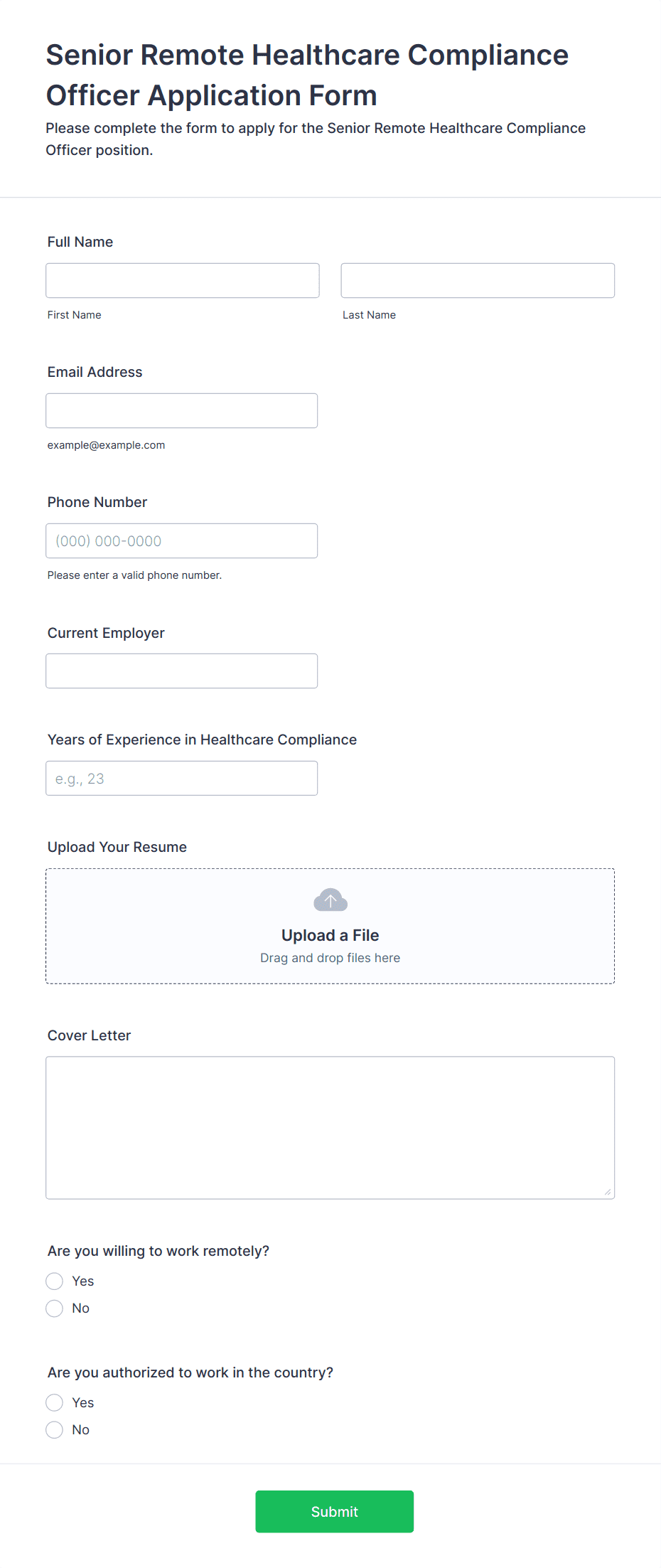Choose No for authorized to work in country
Image resolution: width=661 pixels, height=1568 pixels.
point(55,1430)
